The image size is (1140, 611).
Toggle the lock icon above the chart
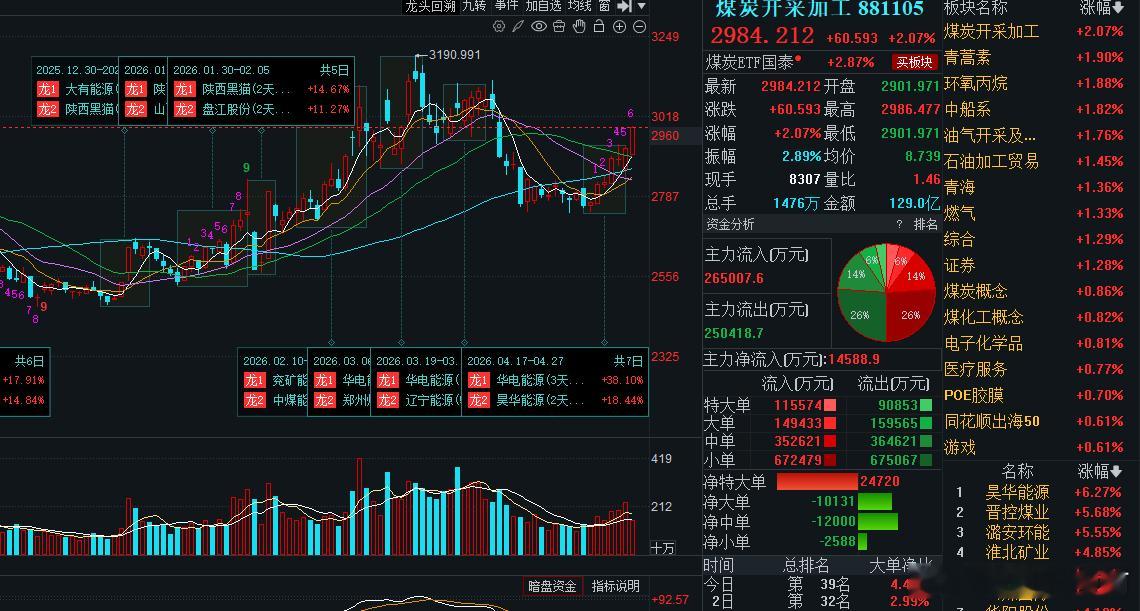(x=600, y=26)
